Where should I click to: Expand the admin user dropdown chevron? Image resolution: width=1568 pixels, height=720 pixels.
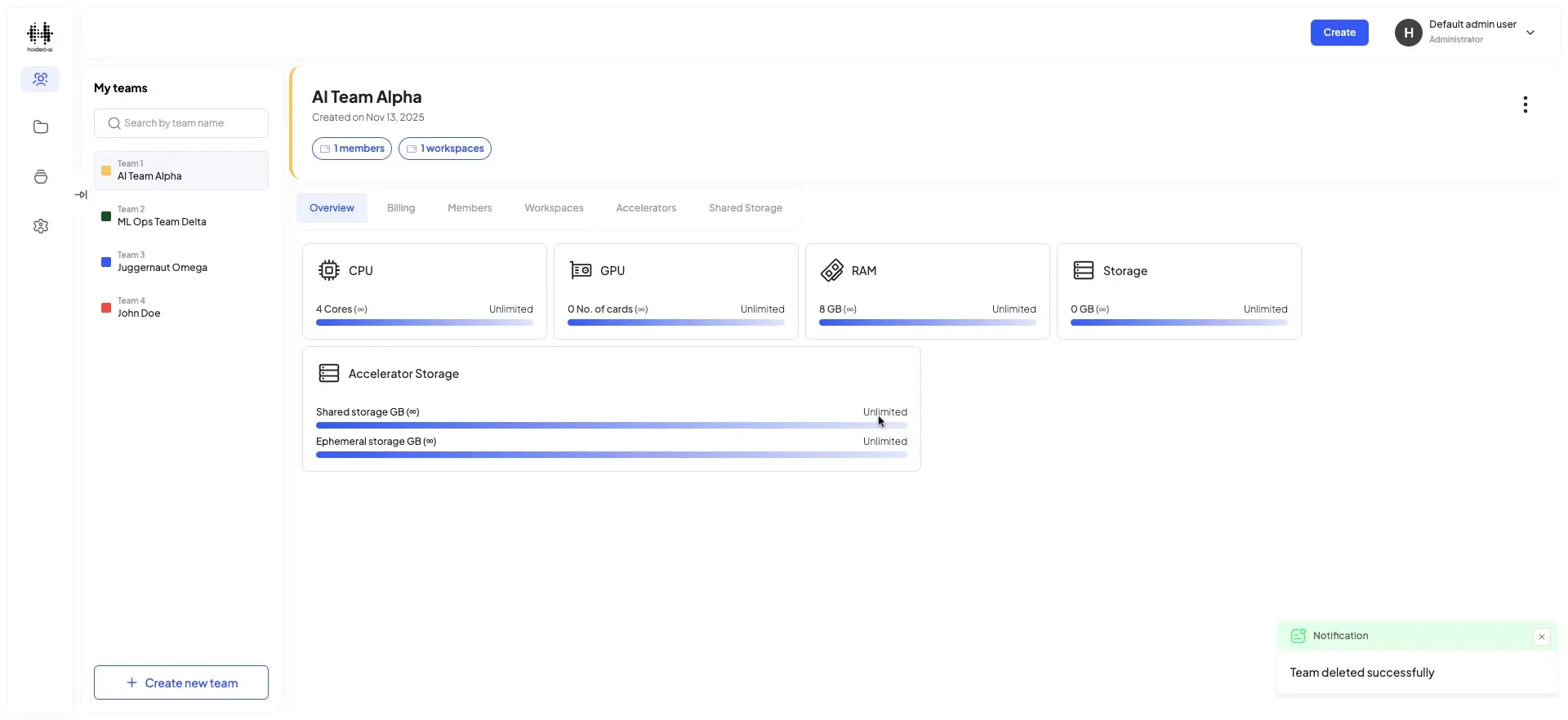coord(1530,33)
